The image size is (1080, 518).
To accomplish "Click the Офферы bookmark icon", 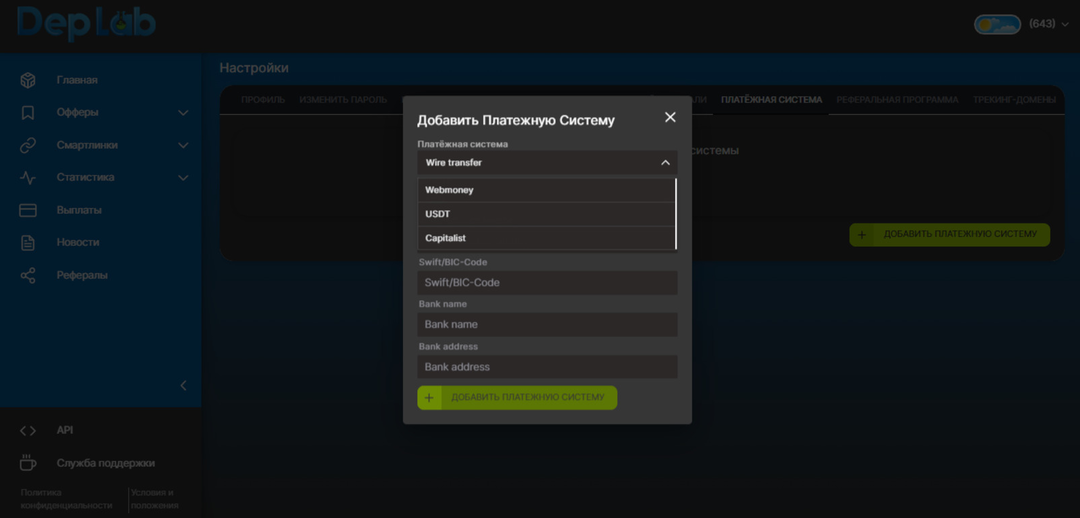I will pyautogui.click(x=28, y=113).
